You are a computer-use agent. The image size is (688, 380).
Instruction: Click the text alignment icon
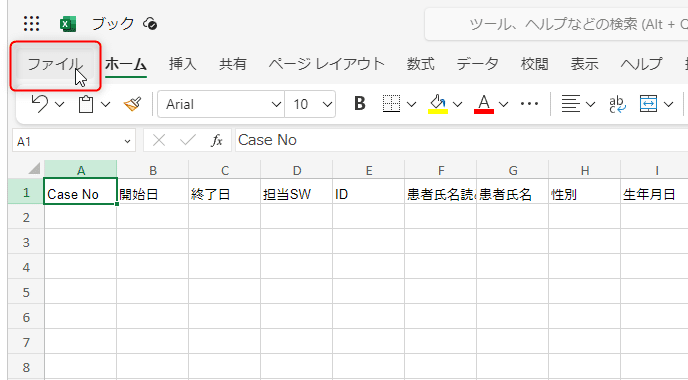tap(570, 104)
